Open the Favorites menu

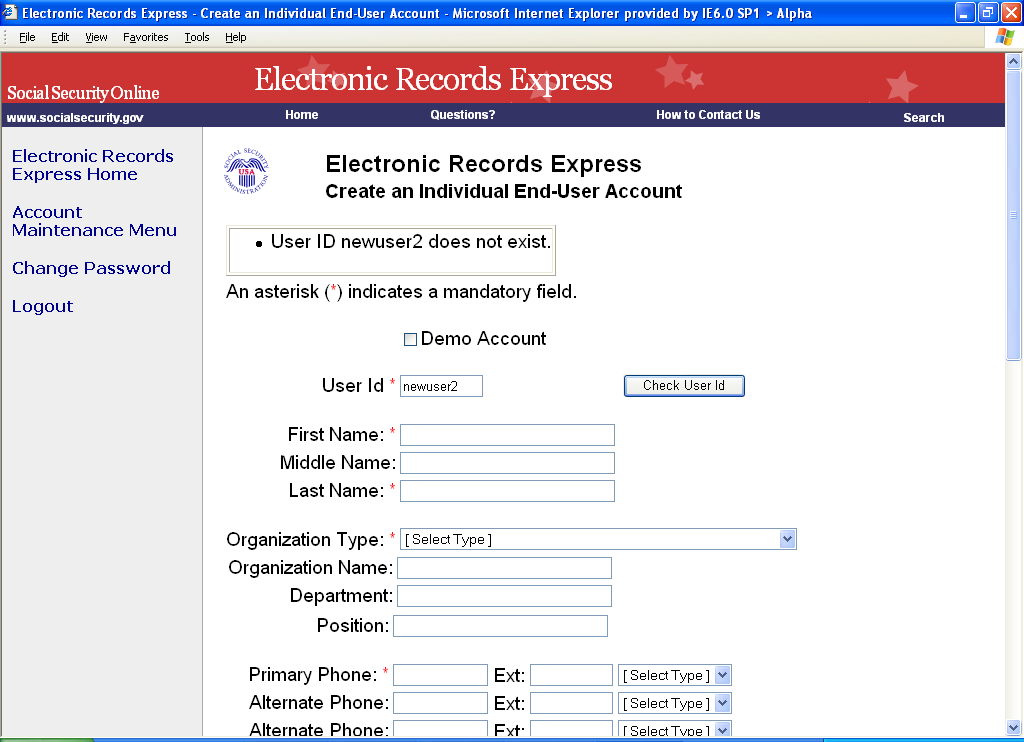(x=146, y=37)
